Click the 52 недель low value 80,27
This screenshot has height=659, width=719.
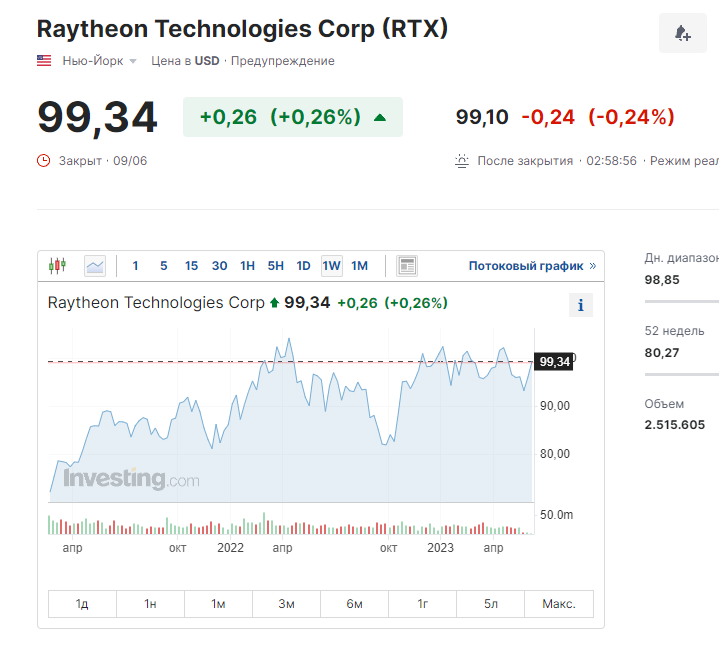click(x=662, y=353)
